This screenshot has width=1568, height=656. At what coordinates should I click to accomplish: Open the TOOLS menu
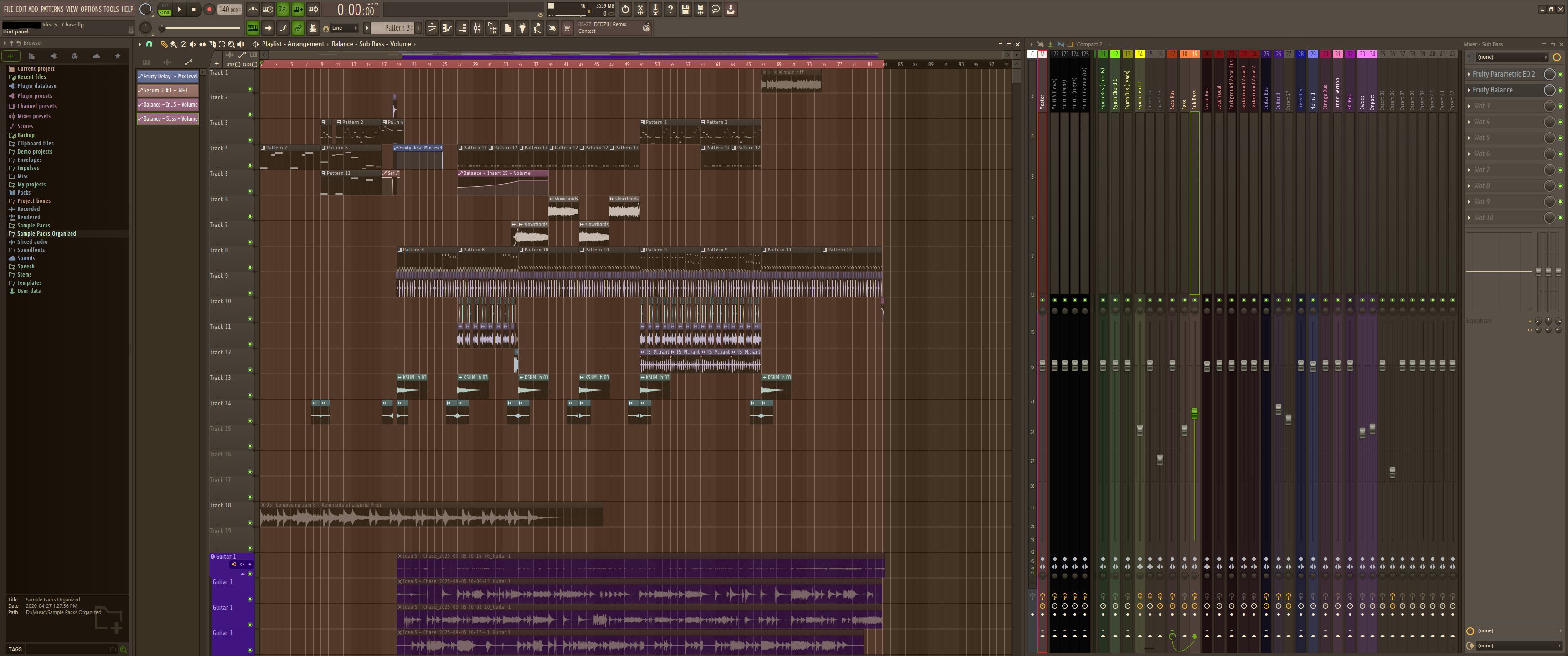coord(111,9)
